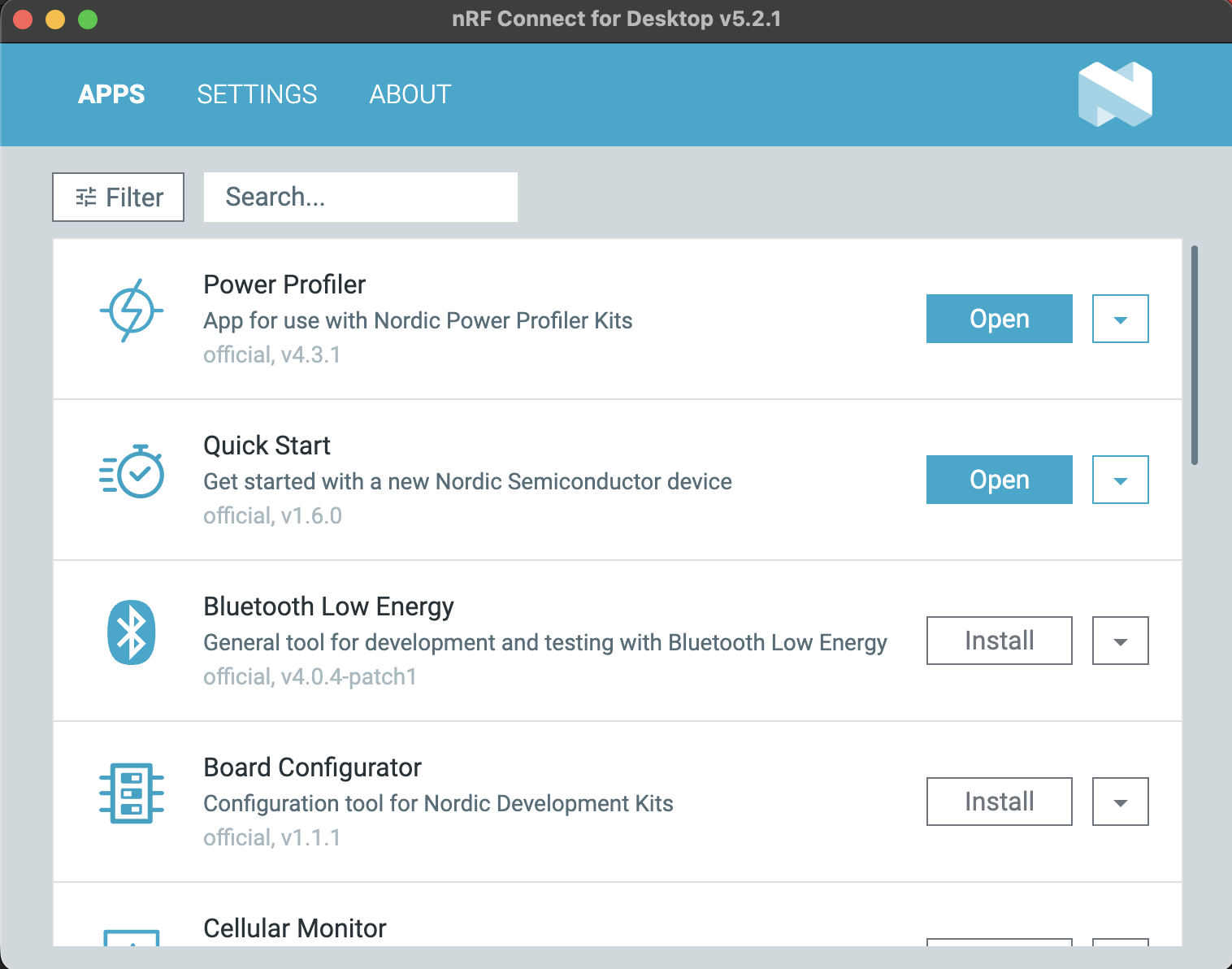Expand Quick Start options dropdown arrow
The image size is (1232, 969).
point(1121,480)
